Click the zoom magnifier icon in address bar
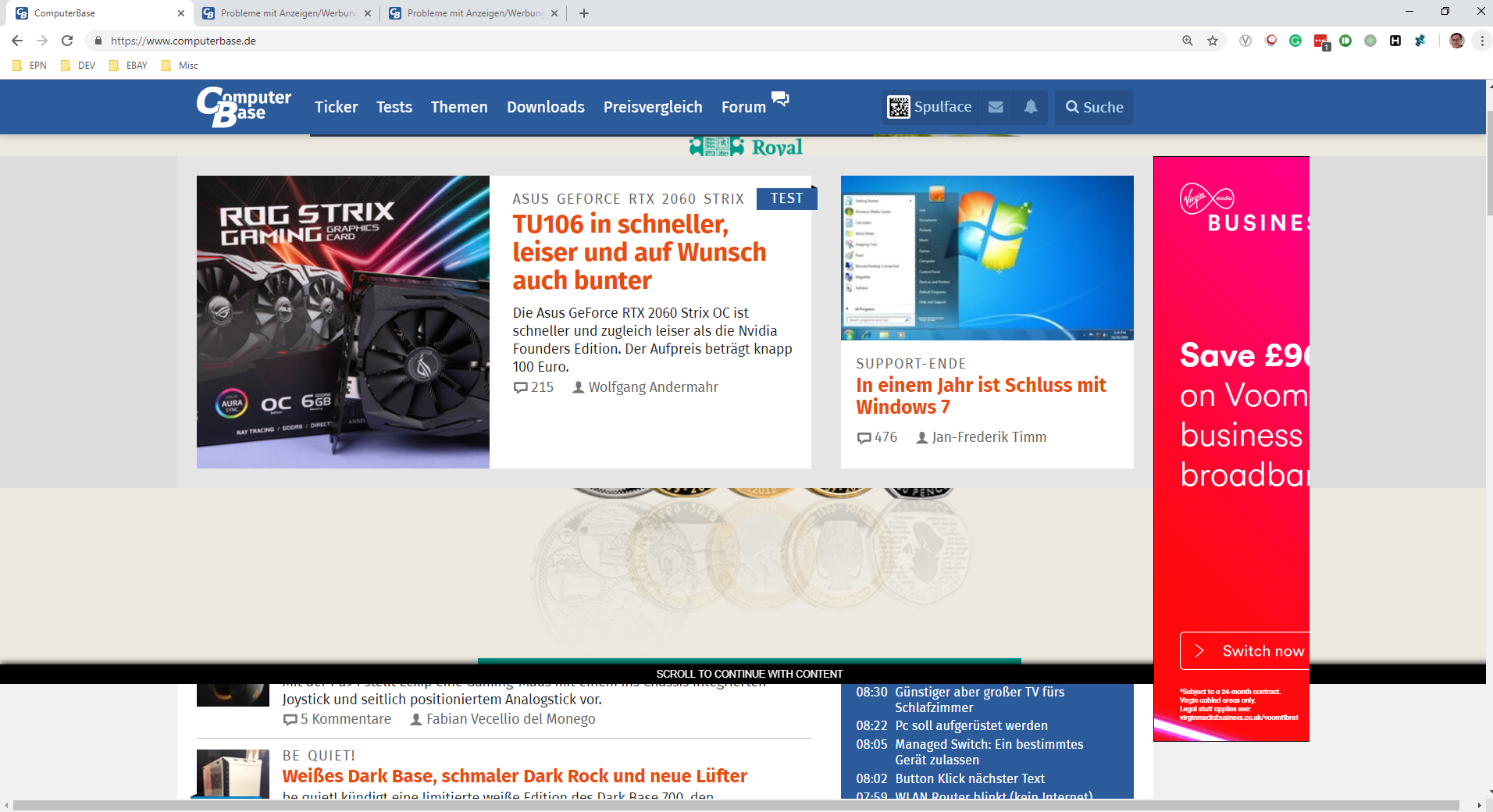Viewport: 1493px width, 812px height. tap(1188, 41)
